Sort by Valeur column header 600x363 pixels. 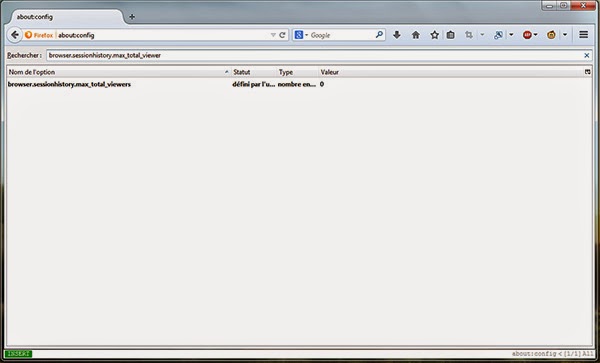(x=451, y=72)
